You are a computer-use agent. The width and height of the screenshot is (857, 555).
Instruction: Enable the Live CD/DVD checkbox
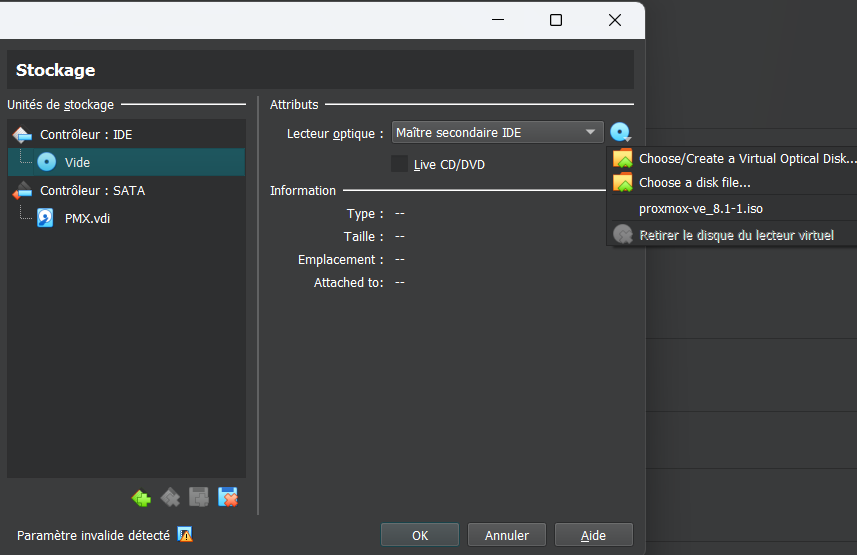pos(400,164)
